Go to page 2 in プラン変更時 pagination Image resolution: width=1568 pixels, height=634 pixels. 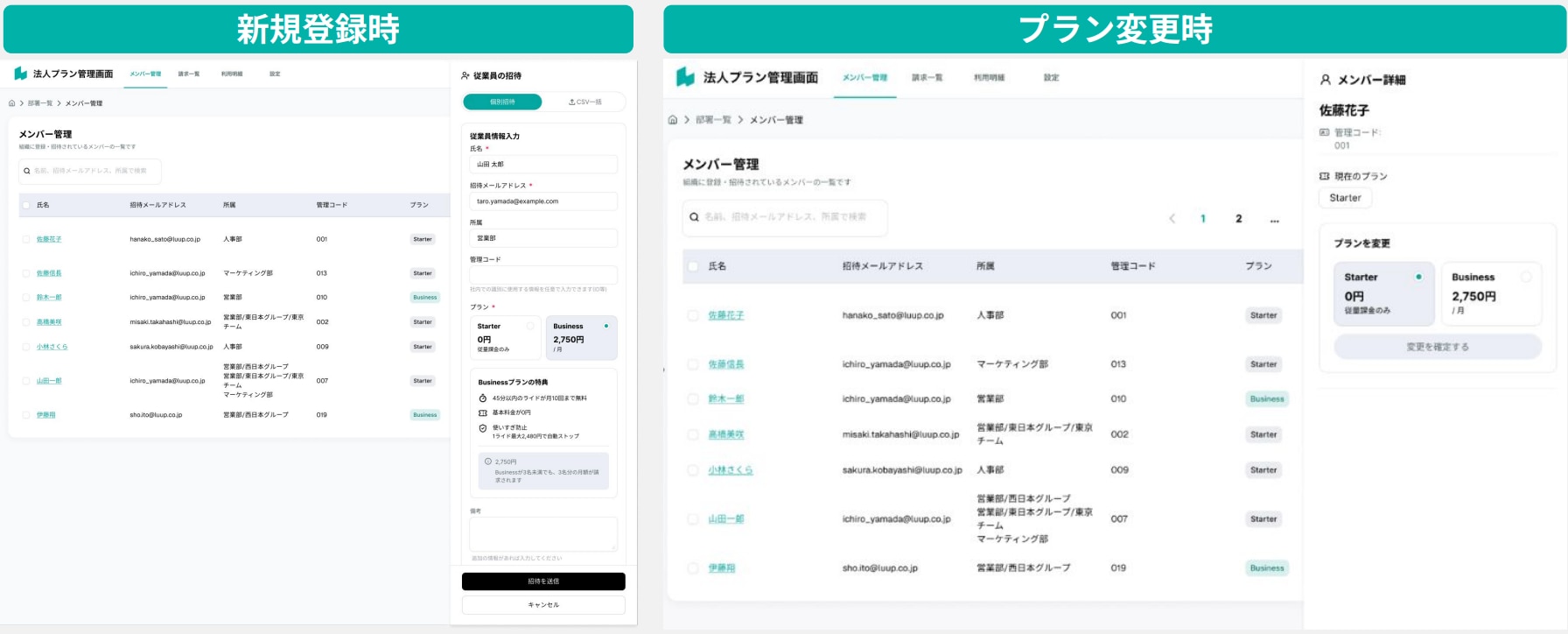[1238, 219]
